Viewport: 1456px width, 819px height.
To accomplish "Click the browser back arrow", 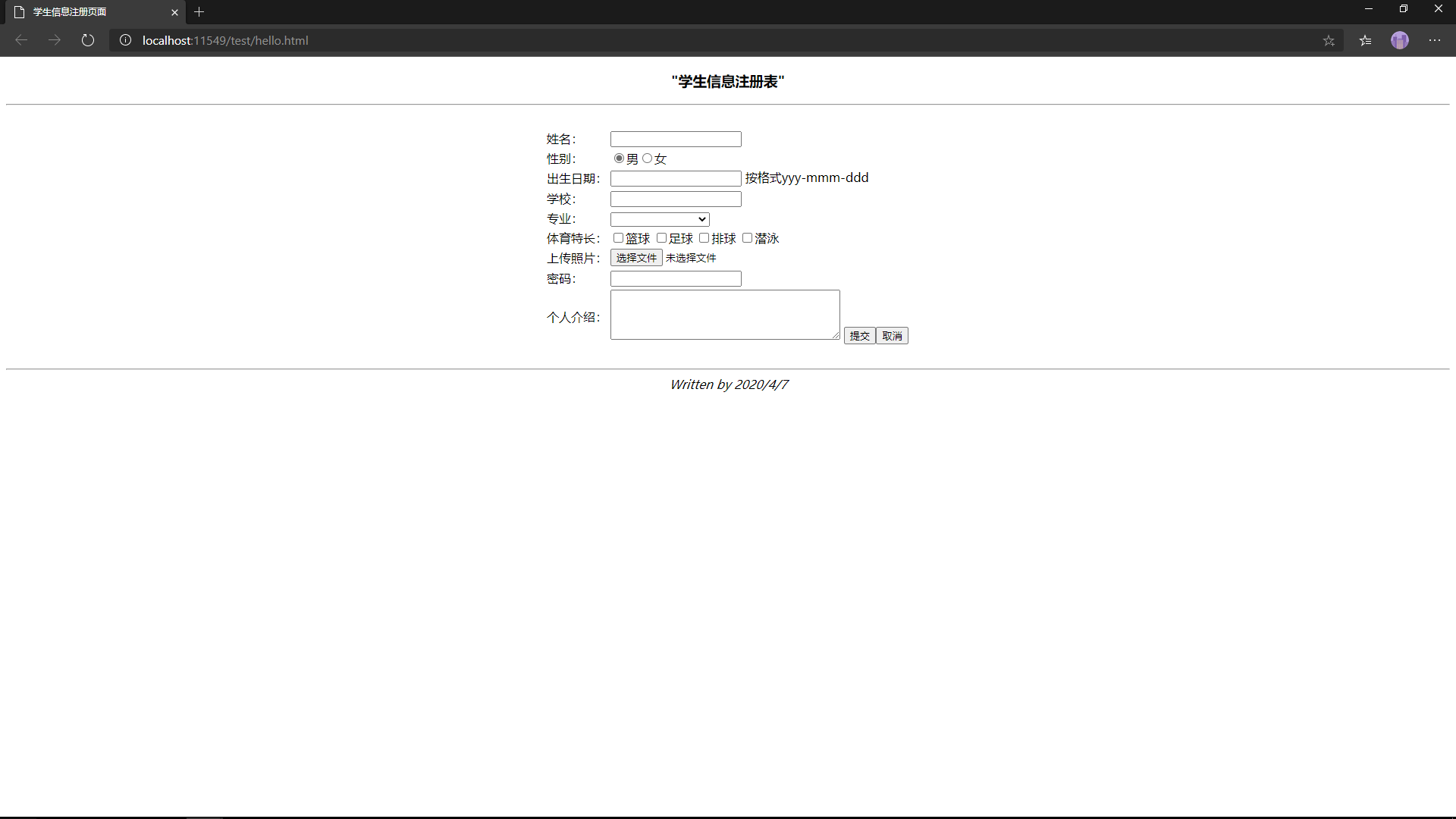I will click(21, 40).
